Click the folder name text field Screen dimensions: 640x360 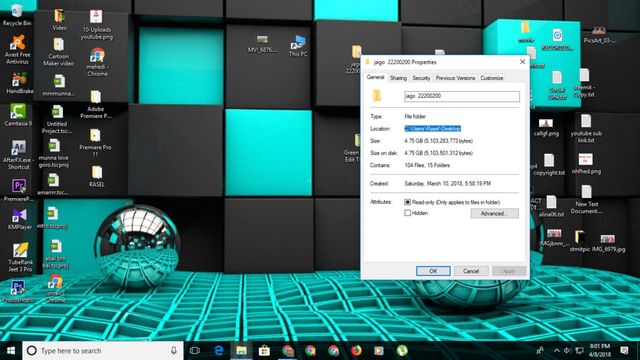tap(462, 96)
